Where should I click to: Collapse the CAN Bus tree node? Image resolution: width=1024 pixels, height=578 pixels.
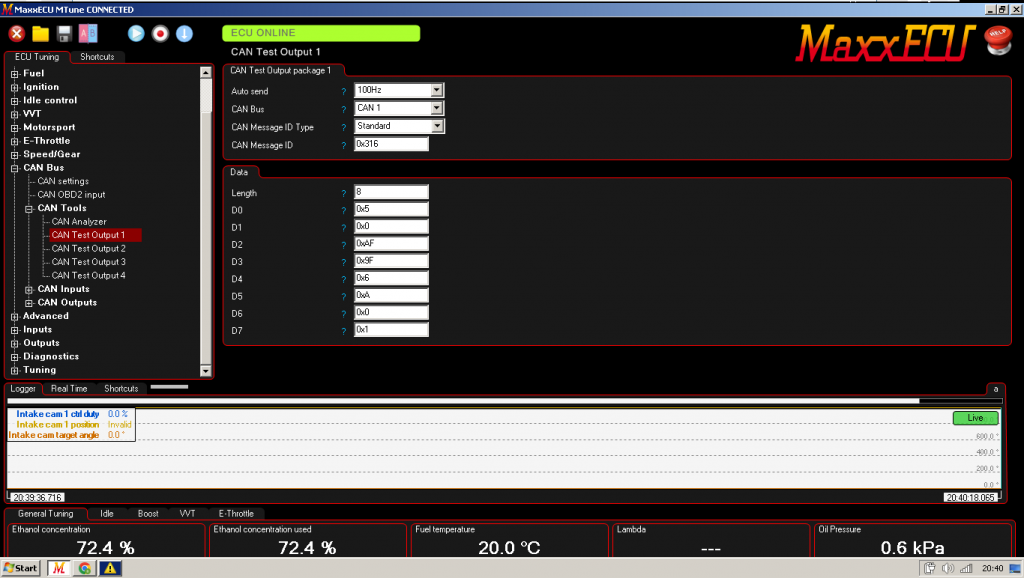click(x=14, y=169)
